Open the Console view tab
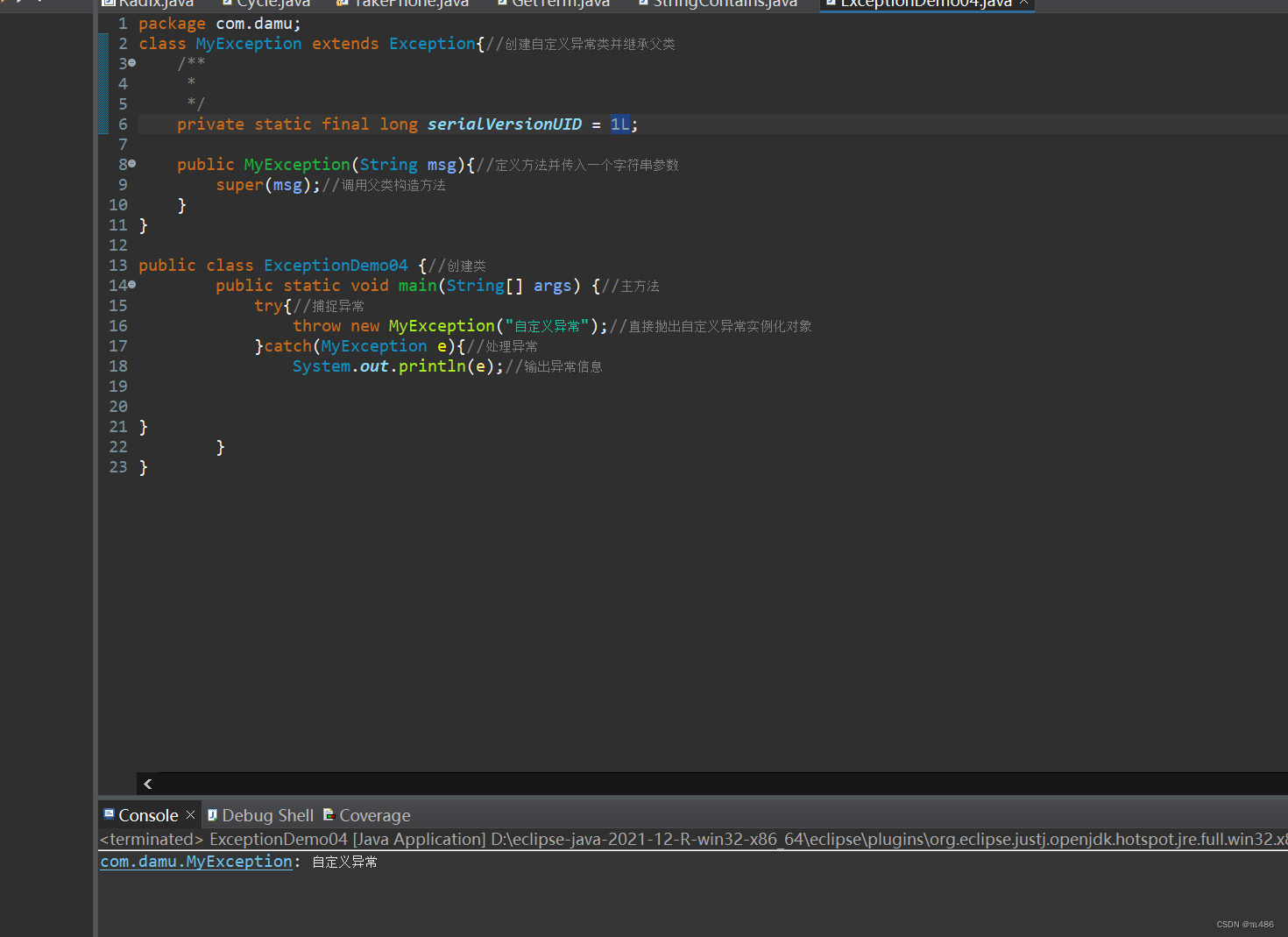This screenshot has width=1288, height=937. 148,815
